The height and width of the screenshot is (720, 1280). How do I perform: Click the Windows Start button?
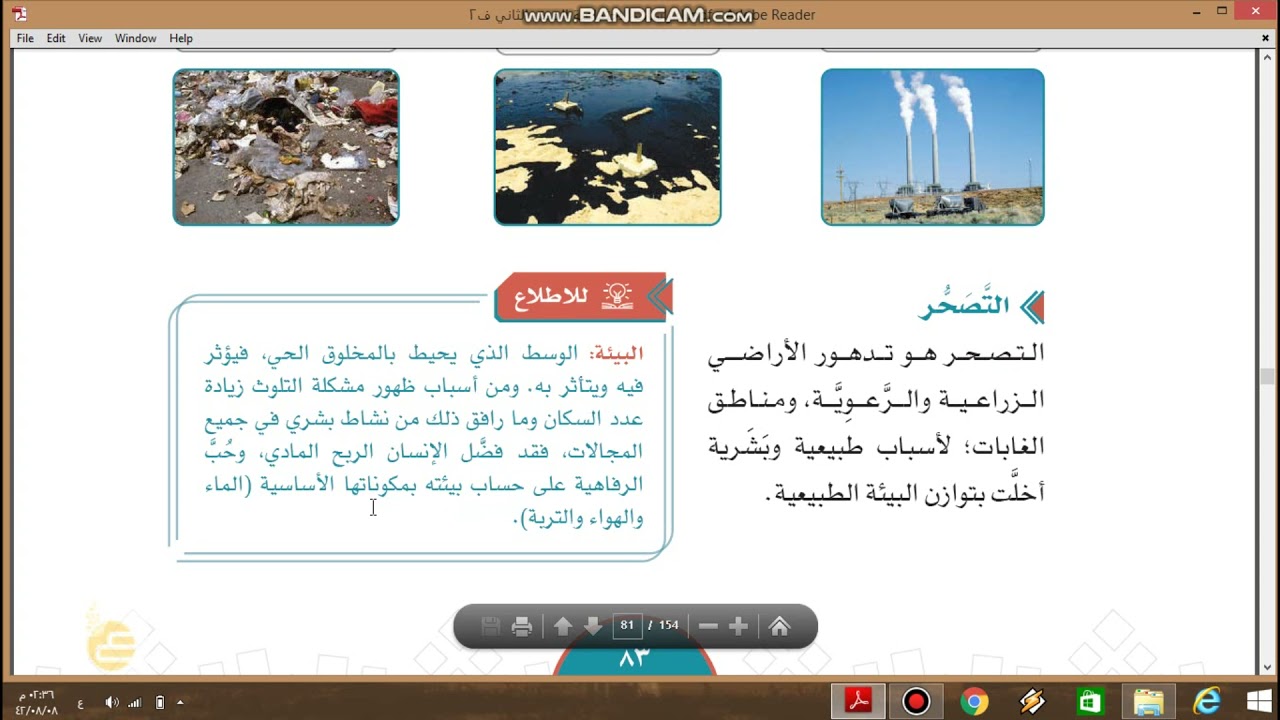[1258, 702]
